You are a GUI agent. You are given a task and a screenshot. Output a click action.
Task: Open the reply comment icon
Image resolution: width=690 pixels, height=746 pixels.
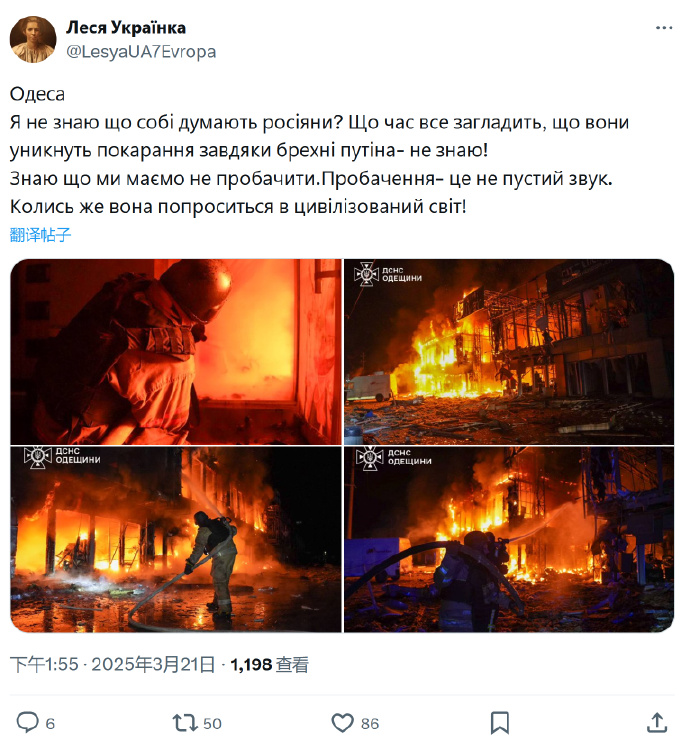click(x=28, y=722)
